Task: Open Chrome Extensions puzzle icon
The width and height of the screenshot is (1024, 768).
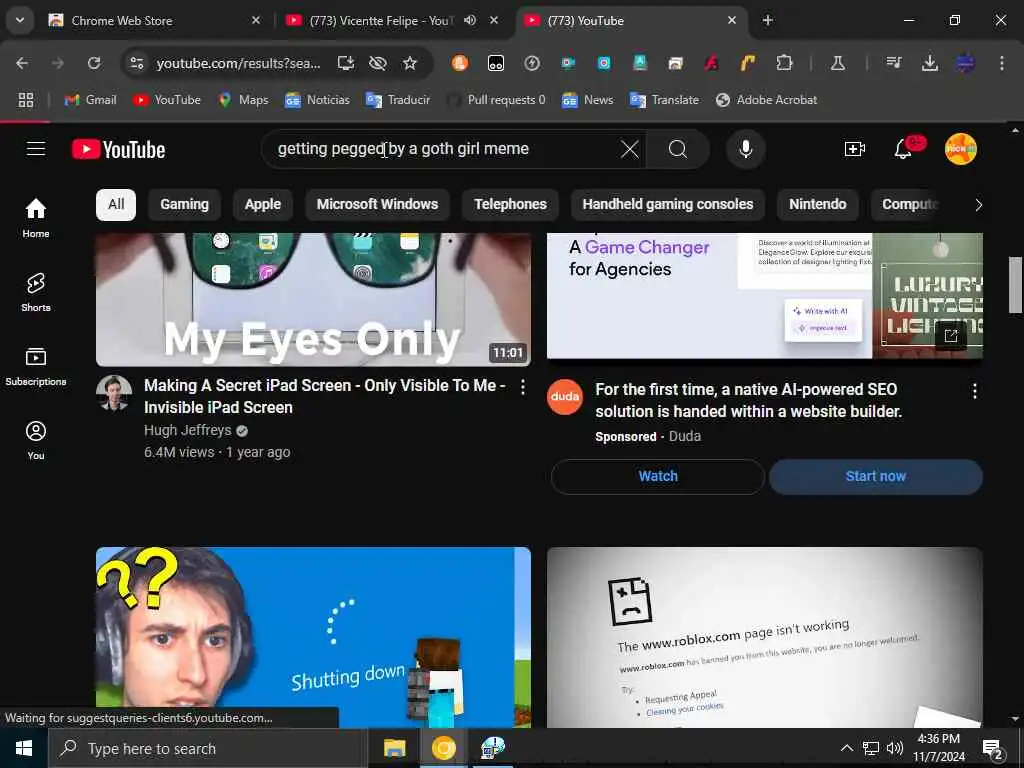Action: pyautogui.click(x=784, y=63)
